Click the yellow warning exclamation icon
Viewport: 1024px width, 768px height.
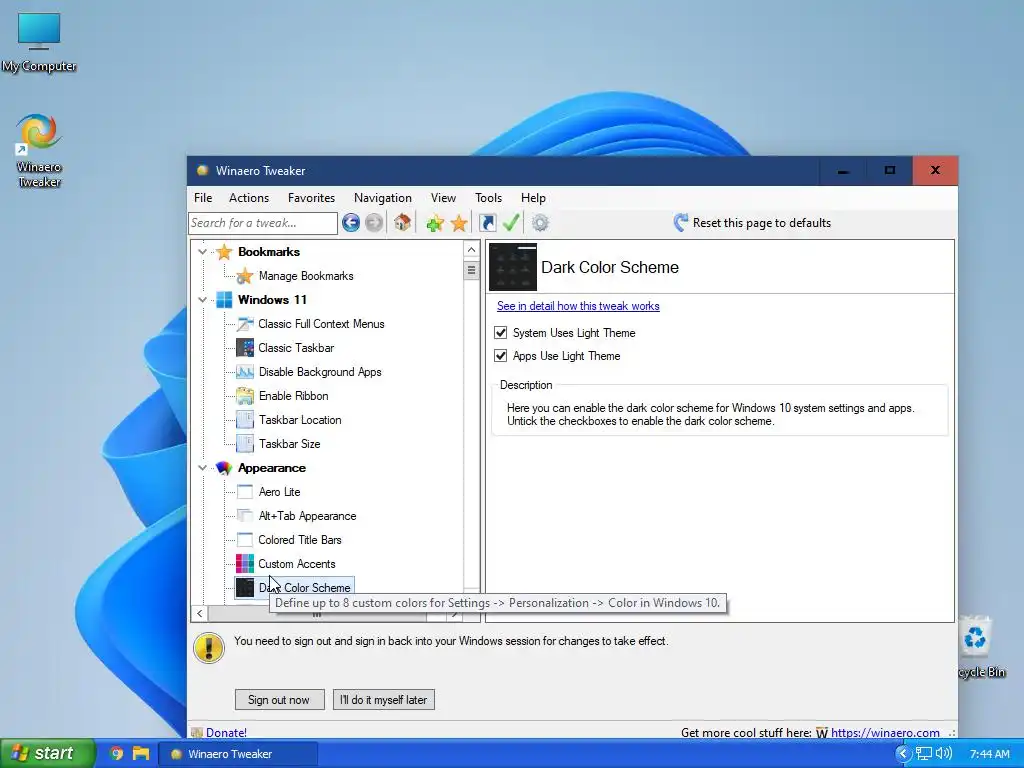tap(209, 648)
